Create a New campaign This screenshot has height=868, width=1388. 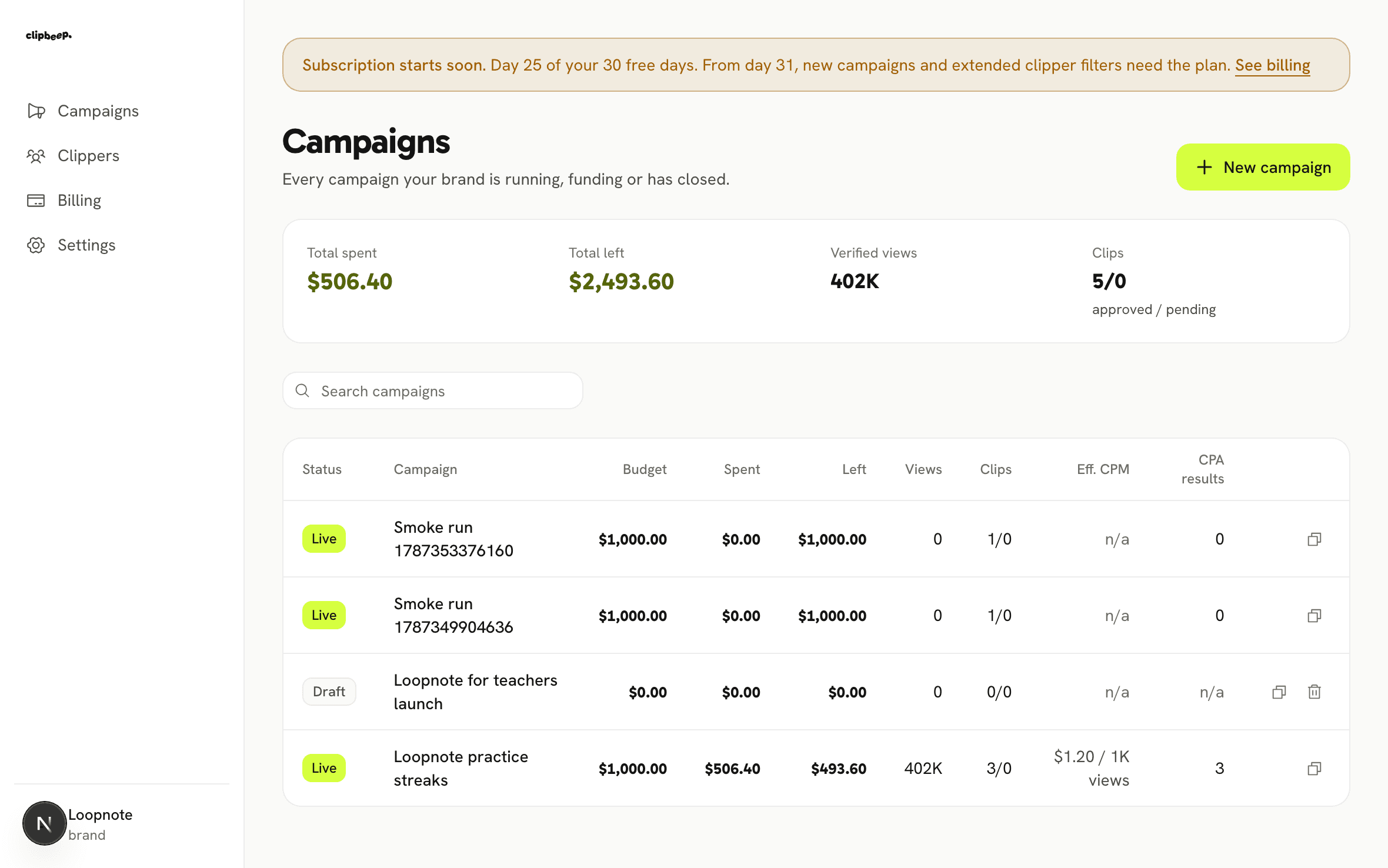click(1263, 167)
